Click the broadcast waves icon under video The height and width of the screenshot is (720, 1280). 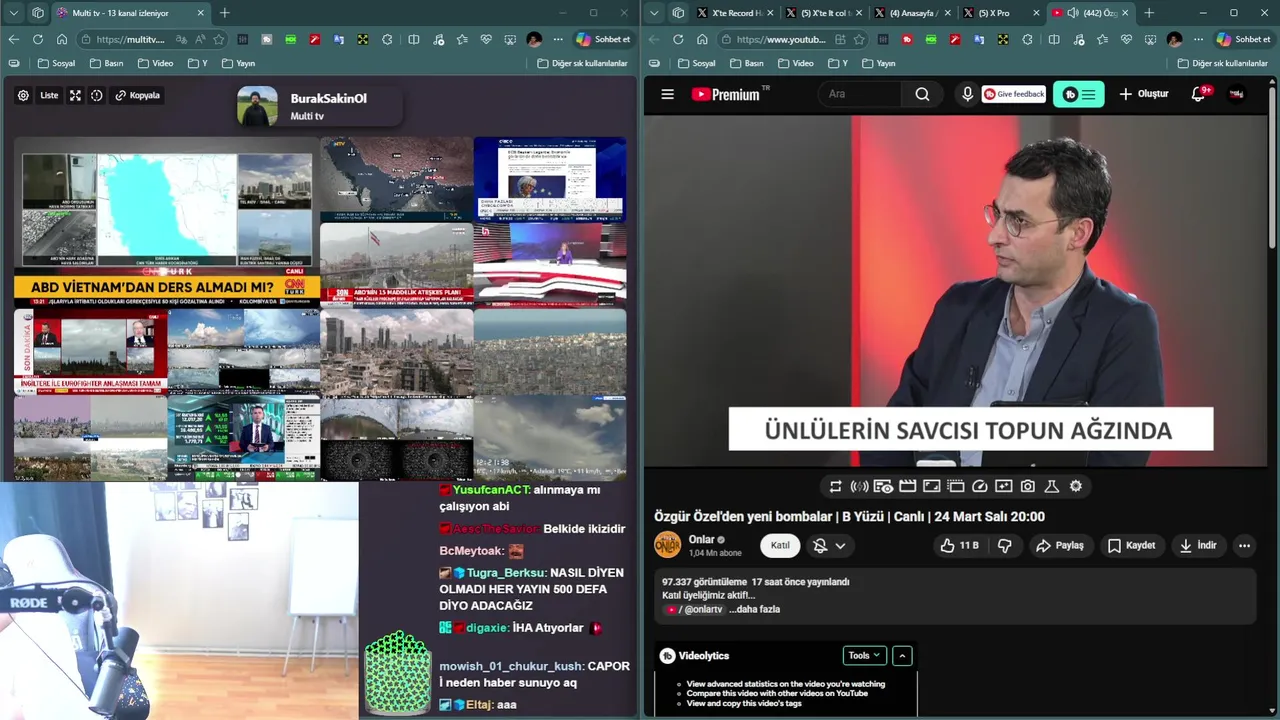[859, 486]
